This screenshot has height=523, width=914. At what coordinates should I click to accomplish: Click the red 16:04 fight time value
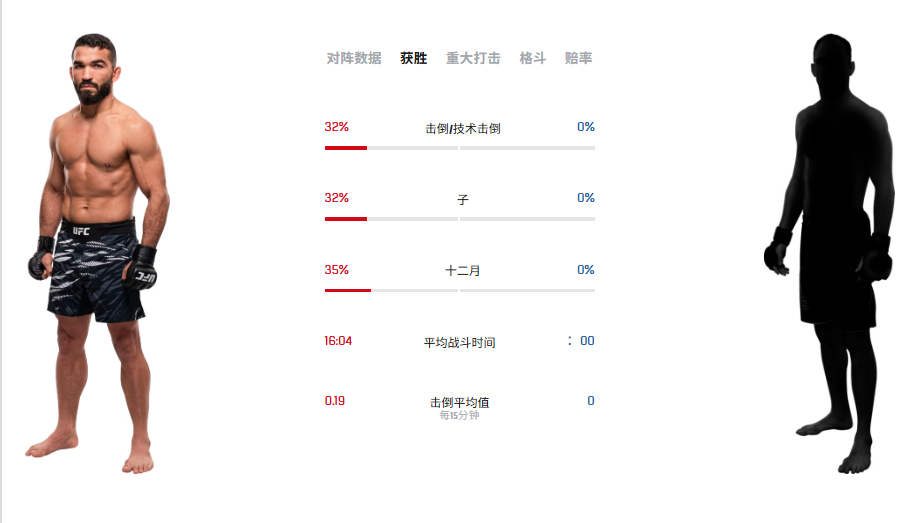click(338, 341)
